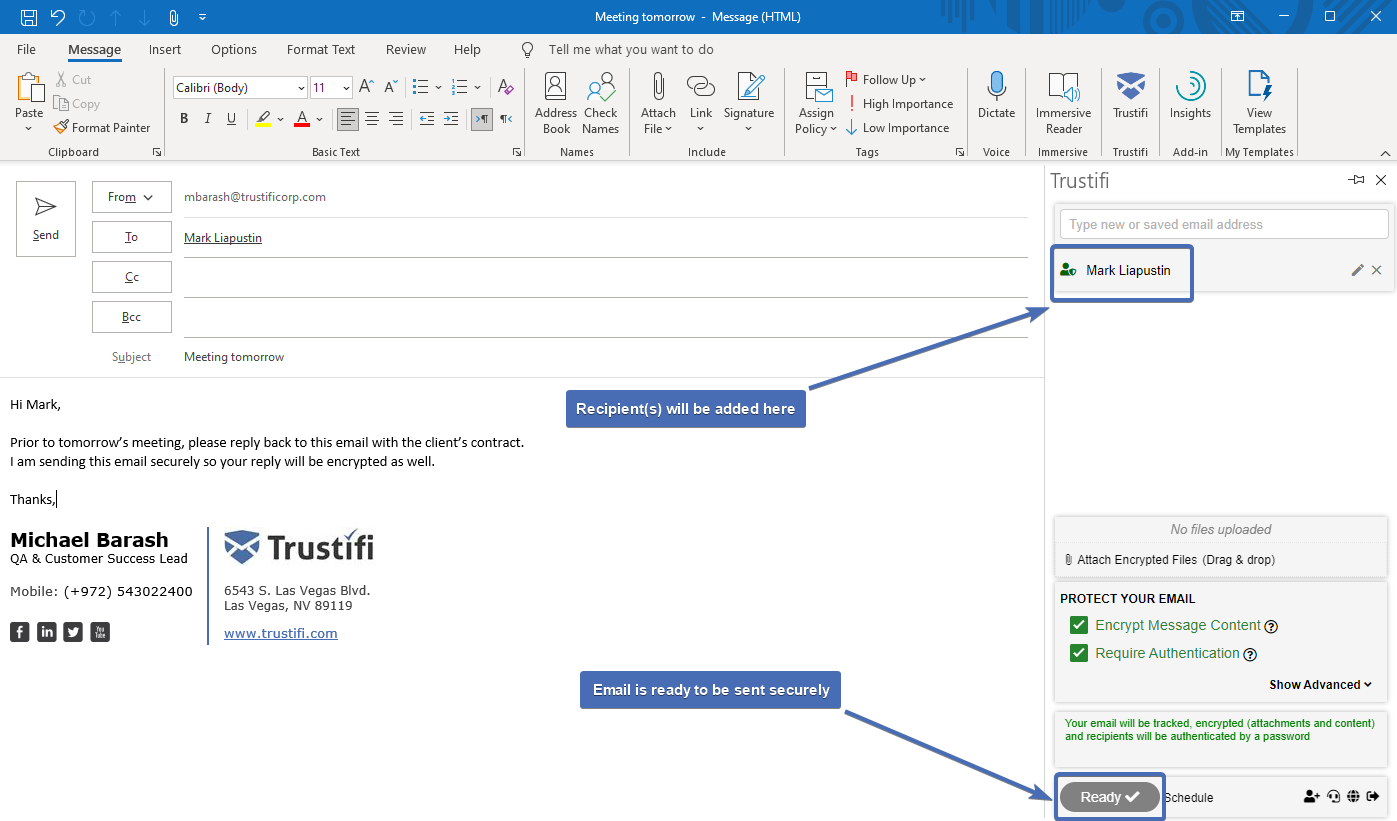The image size is (1397, 821).
Task: Click the Bcc button
Action: [131, 317]
